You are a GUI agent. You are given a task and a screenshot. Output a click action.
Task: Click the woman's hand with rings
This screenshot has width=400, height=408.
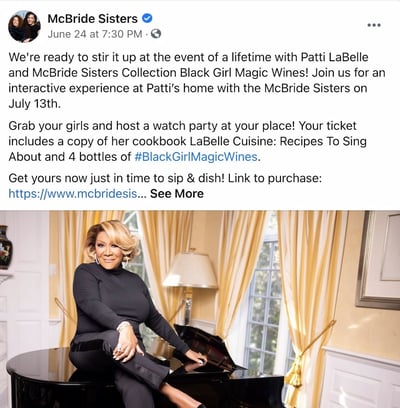pos(127,348)
